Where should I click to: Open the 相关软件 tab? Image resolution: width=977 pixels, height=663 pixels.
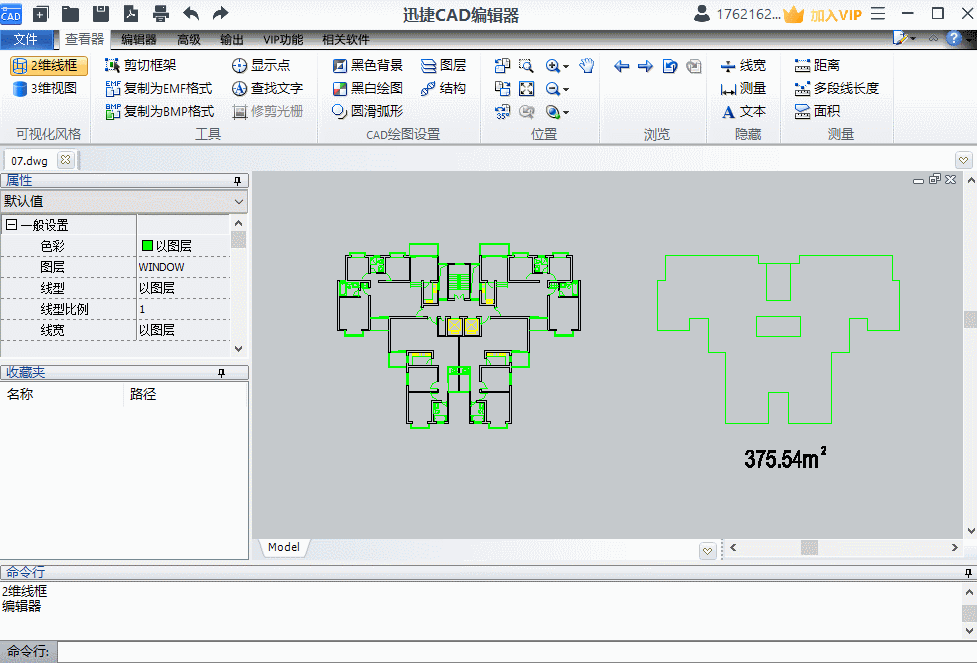[x=346, y=39]
